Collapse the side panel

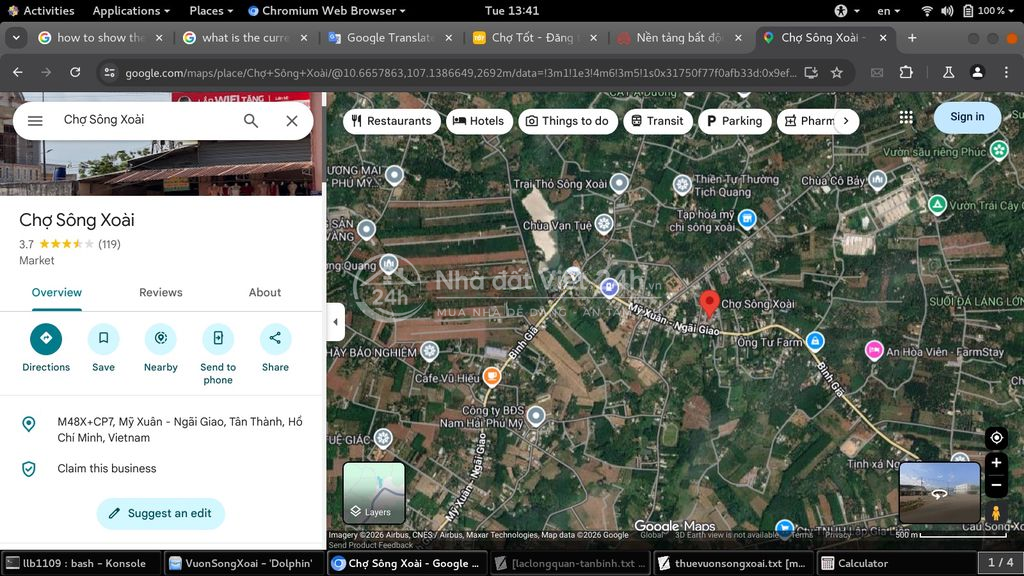[x=336, y=322]
